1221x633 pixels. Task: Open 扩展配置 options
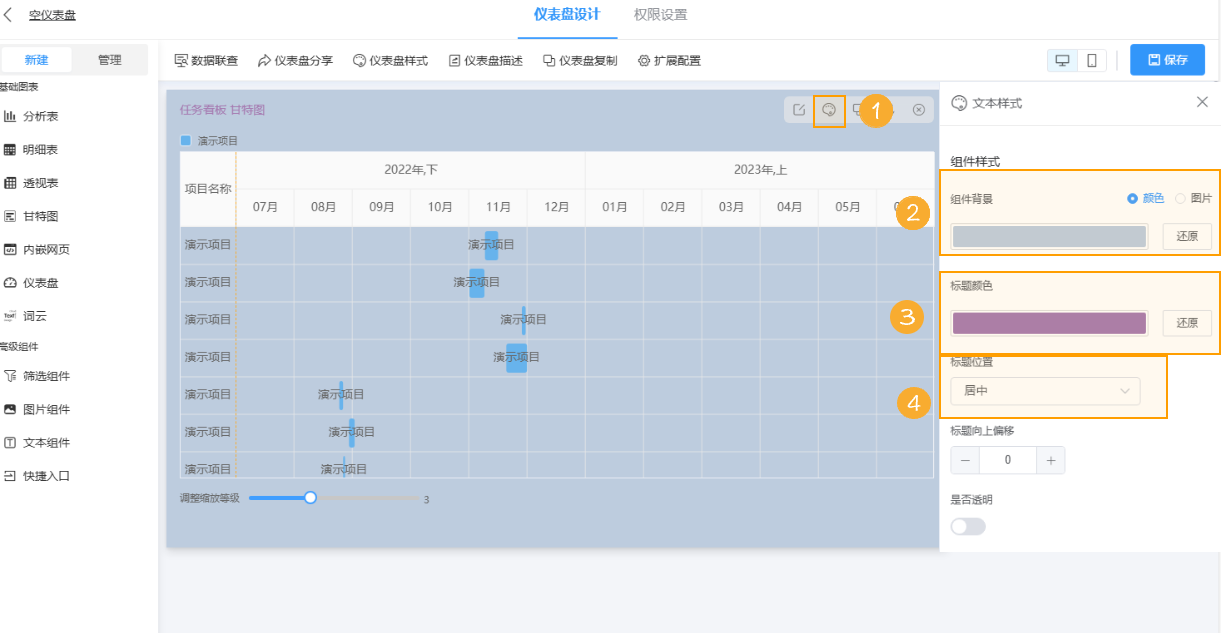pos(668,60)
